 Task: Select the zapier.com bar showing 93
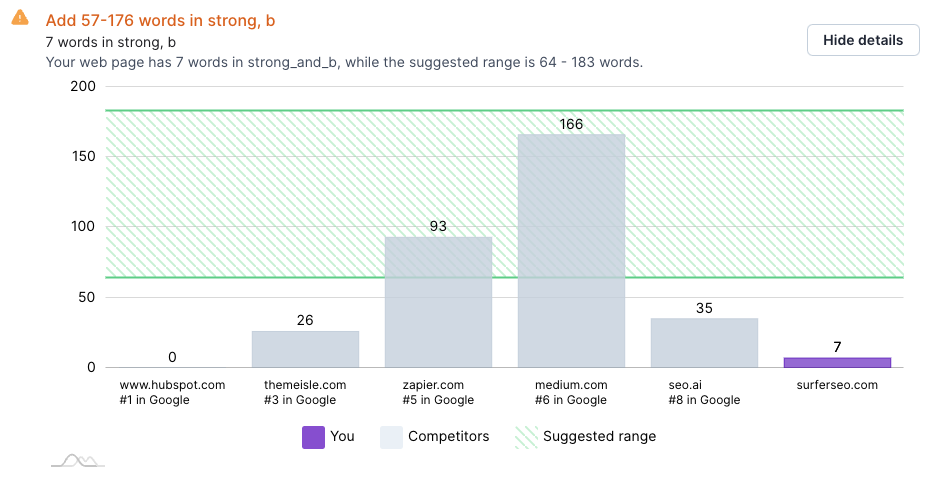point(438,301)
